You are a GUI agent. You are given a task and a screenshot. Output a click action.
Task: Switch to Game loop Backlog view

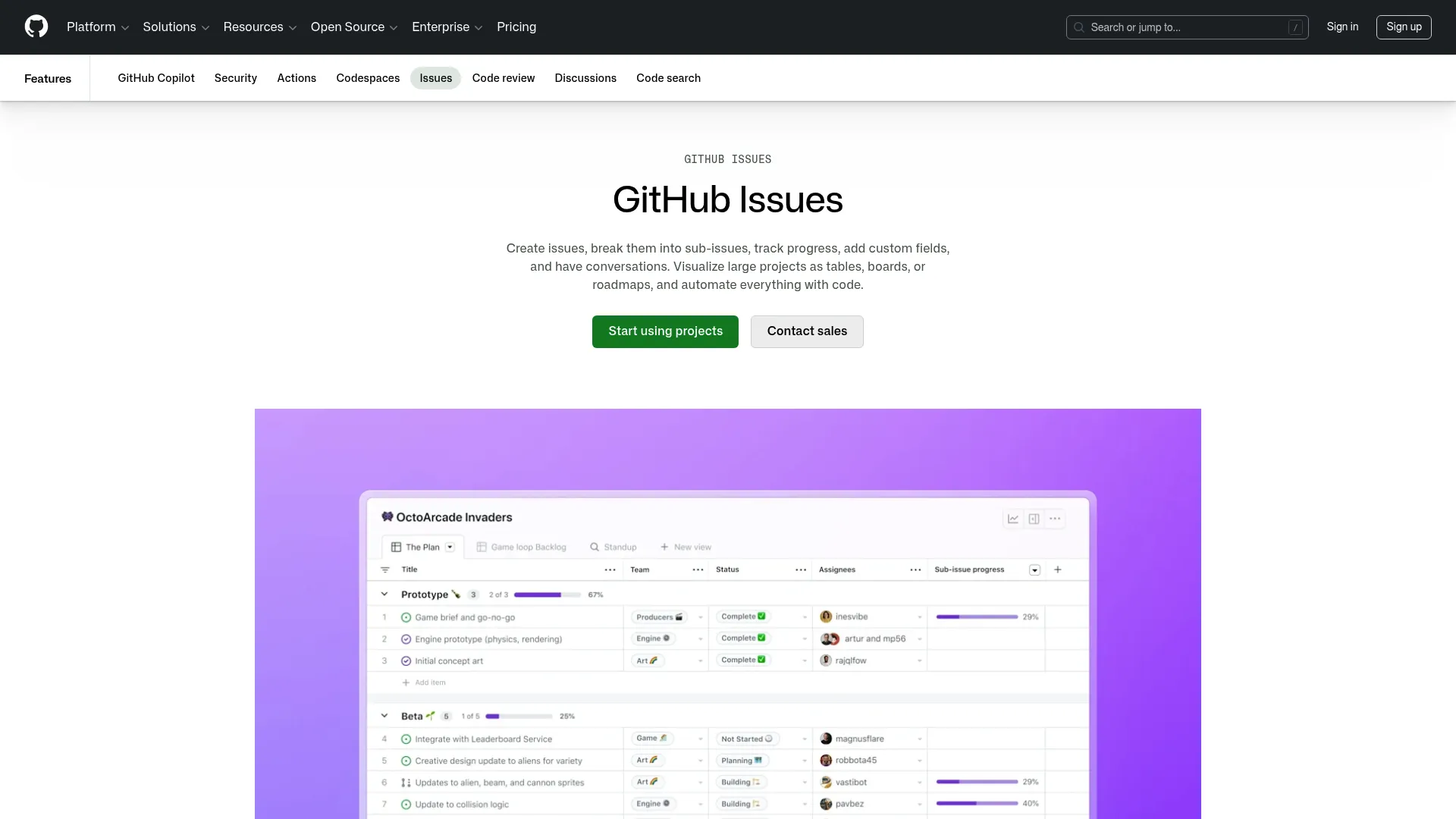click(x=521, y=547)
